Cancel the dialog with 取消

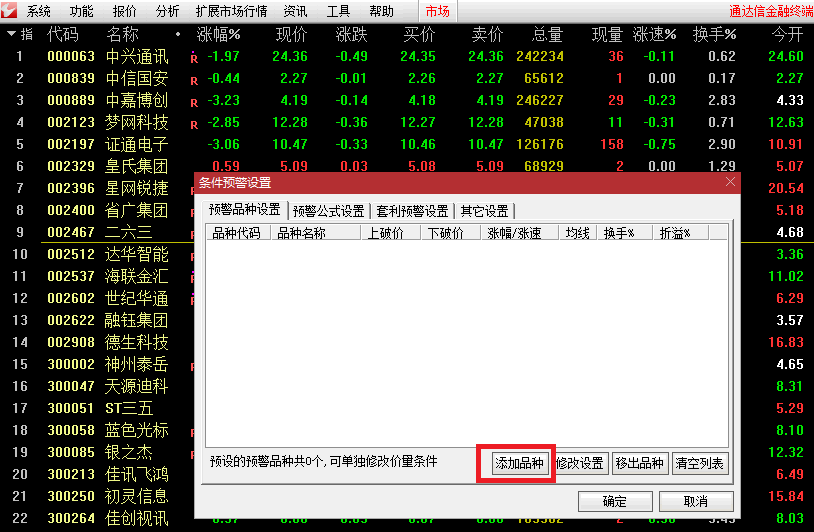click(696, 501)
